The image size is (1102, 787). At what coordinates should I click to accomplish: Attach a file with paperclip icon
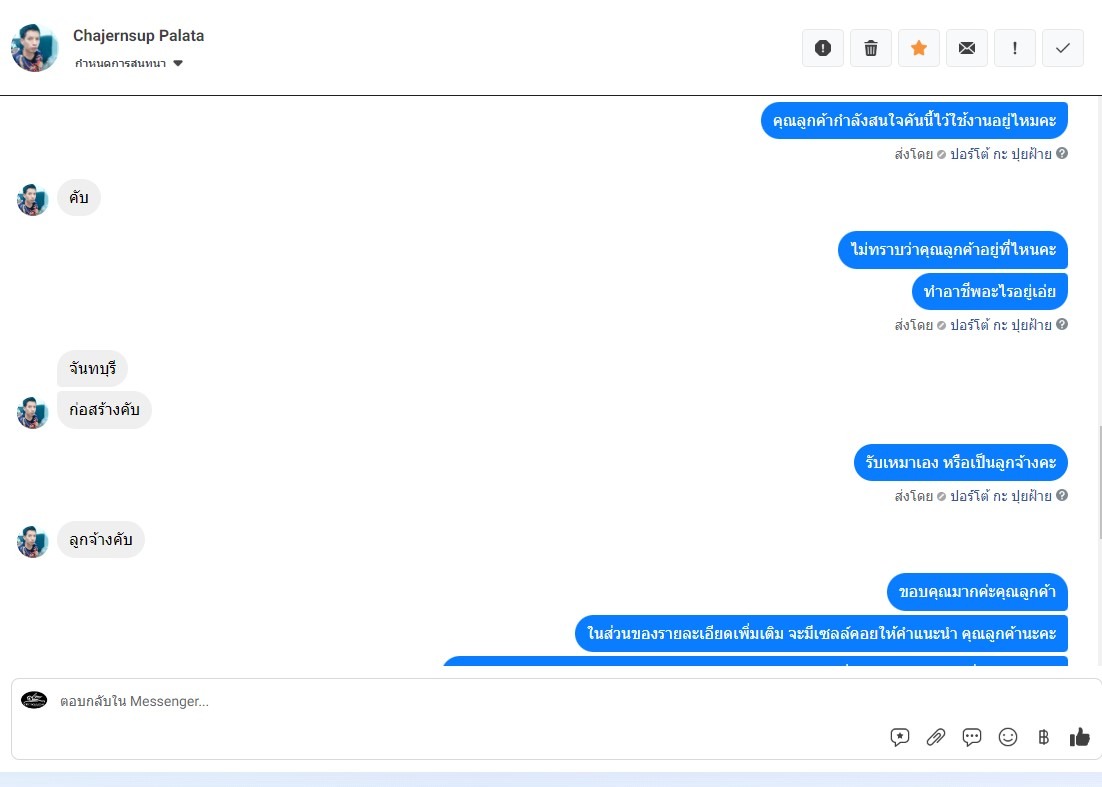935,736
